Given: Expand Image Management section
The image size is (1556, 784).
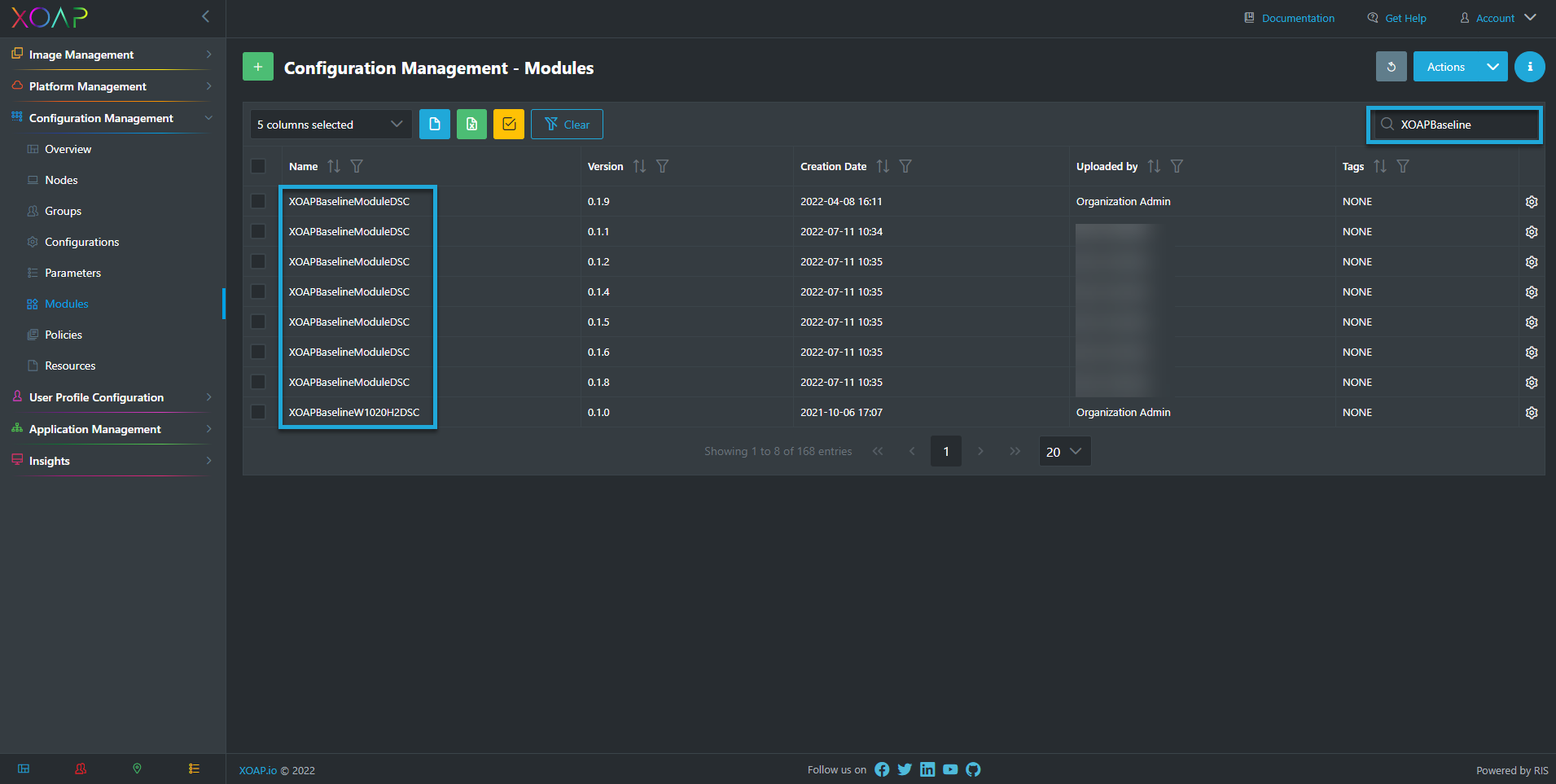Looking at the screenshot, I should click(x=113, y=55).
